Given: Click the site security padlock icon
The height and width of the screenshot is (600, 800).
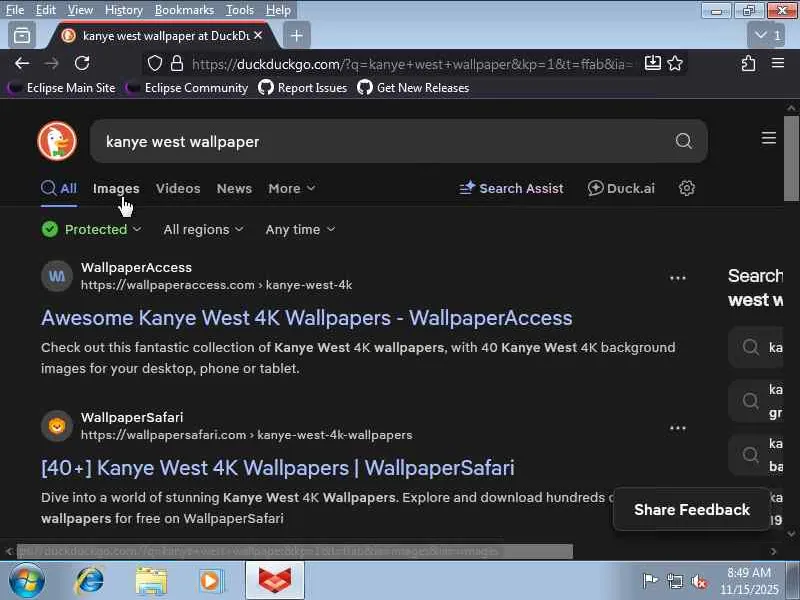Looking at the screenshot, I should [177, 64].
